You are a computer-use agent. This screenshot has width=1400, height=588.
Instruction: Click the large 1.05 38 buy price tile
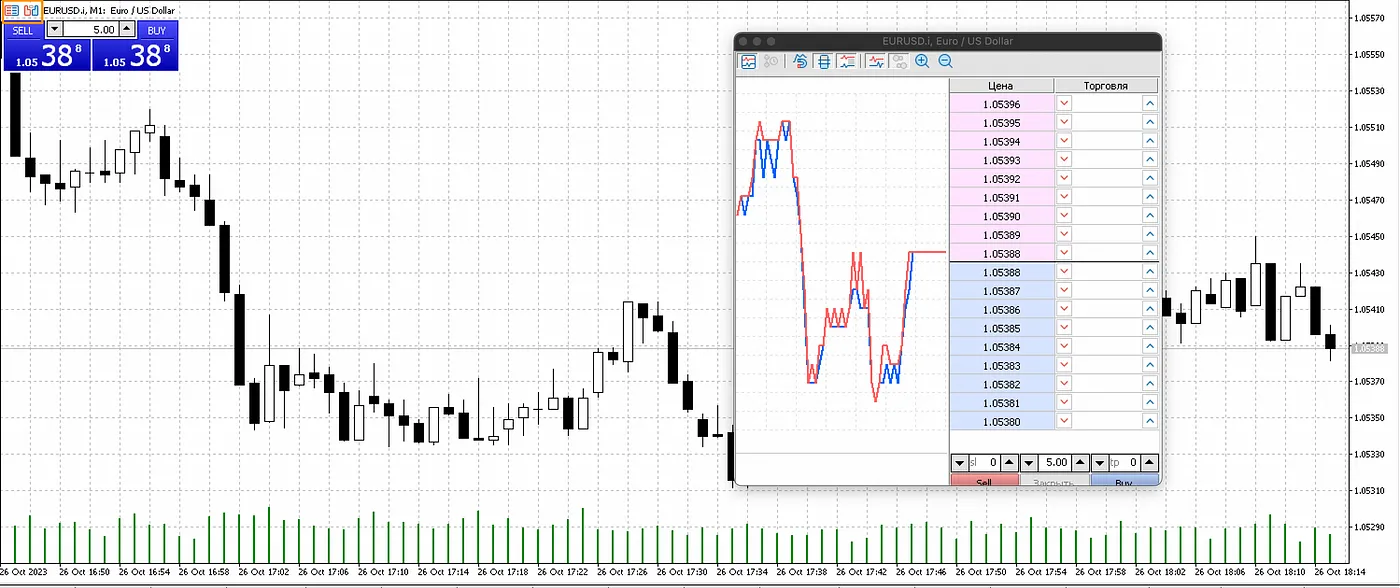135,55
